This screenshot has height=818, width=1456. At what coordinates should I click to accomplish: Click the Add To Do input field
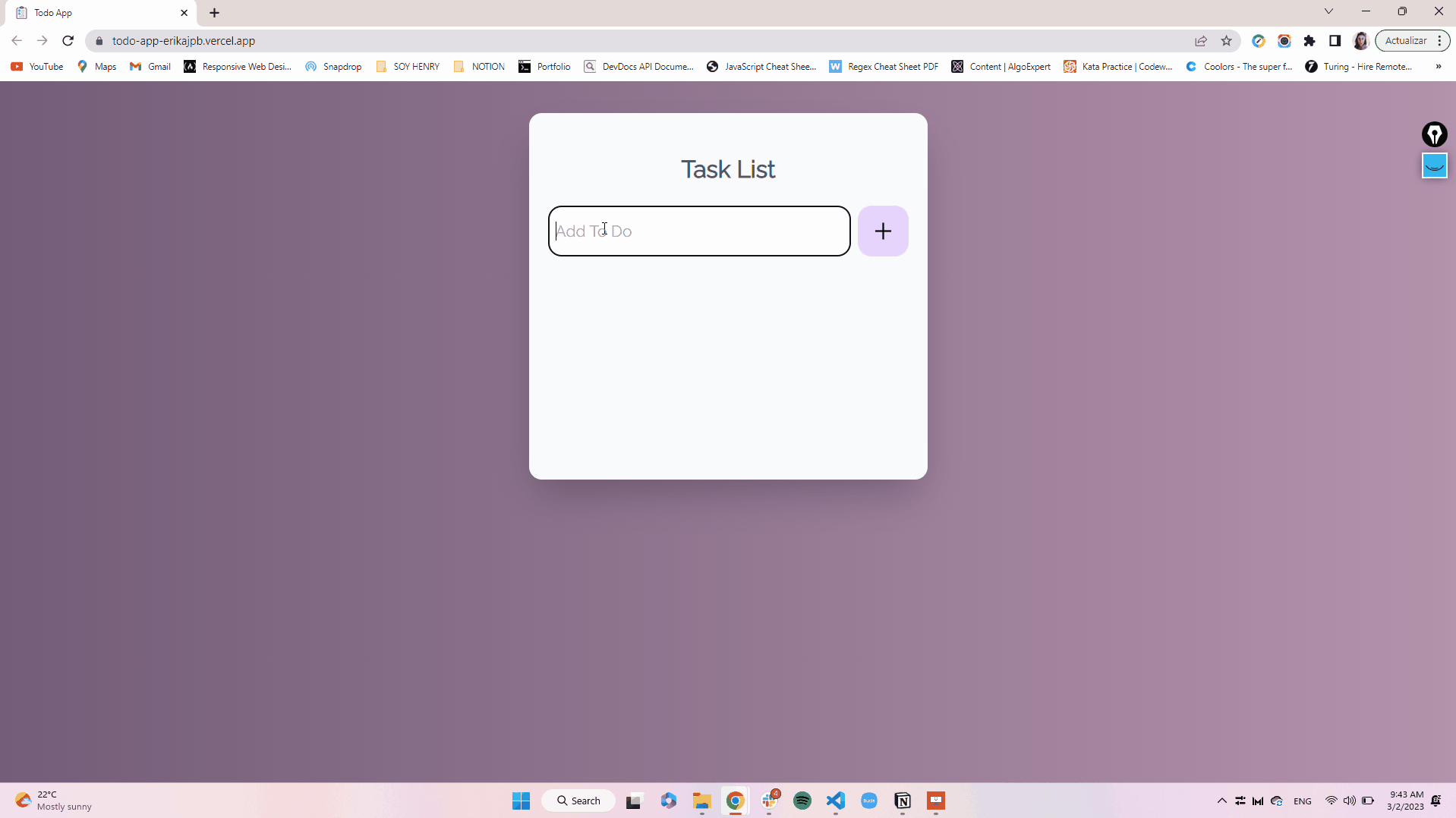[698, 231]
